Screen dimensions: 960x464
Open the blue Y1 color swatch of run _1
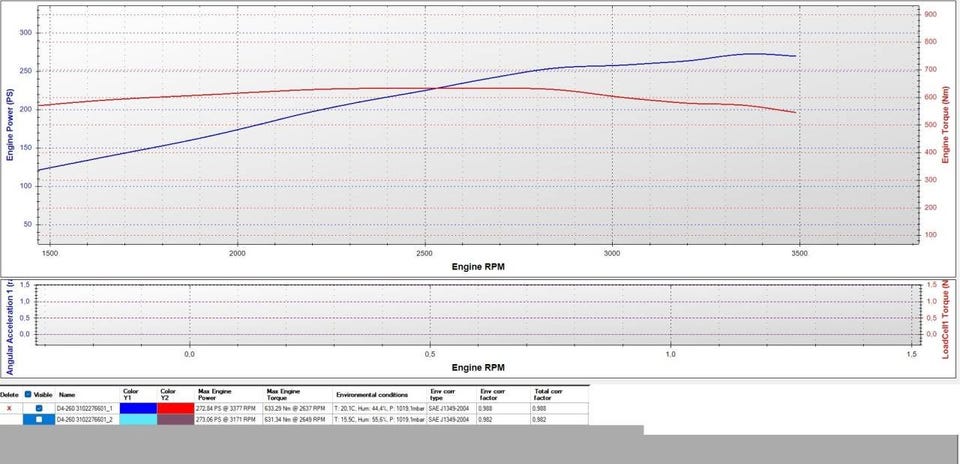pyautogui.click(x=138, y=408)
